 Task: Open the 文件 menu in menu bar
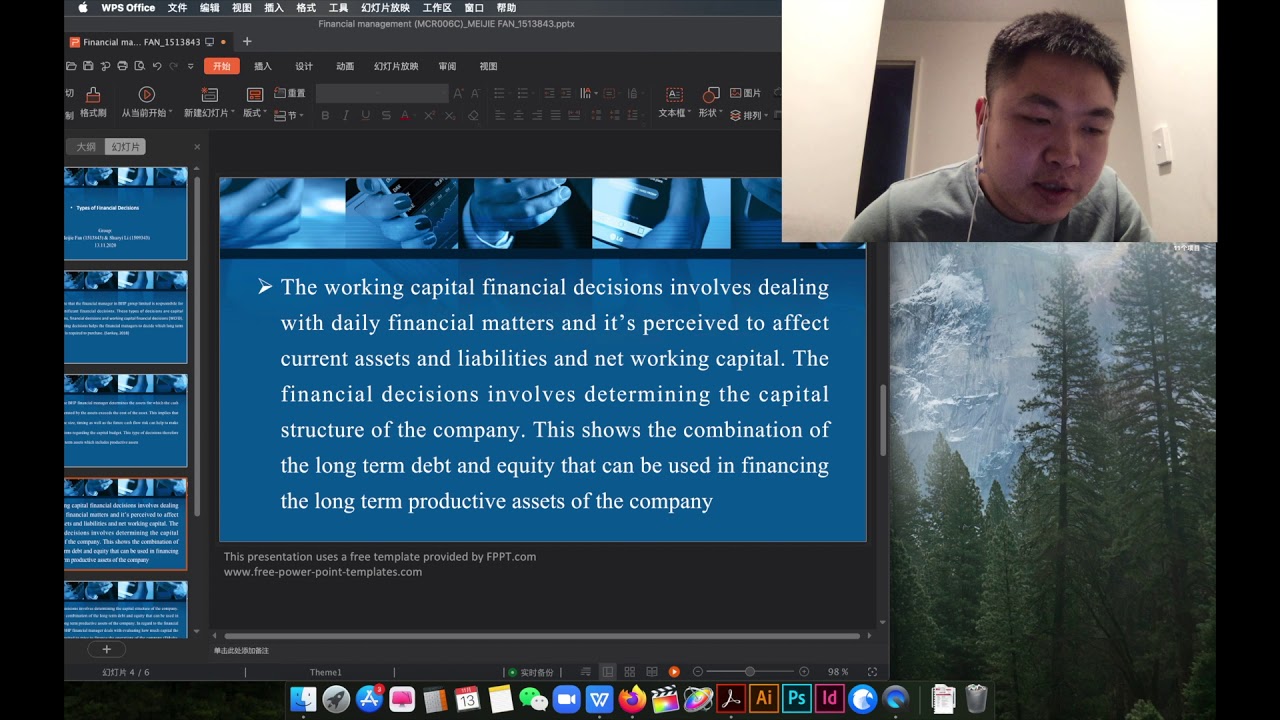click(x=177, y=8)
